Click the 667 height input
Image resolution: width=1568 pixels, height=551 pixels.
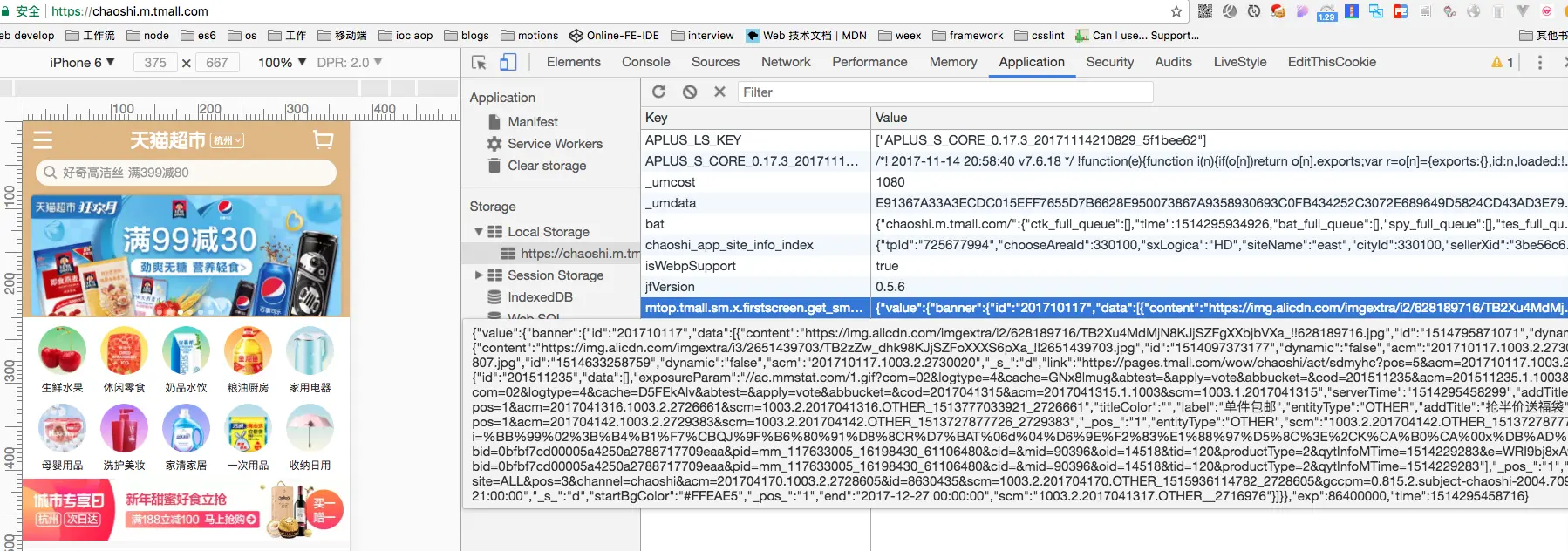pos(217,63)
